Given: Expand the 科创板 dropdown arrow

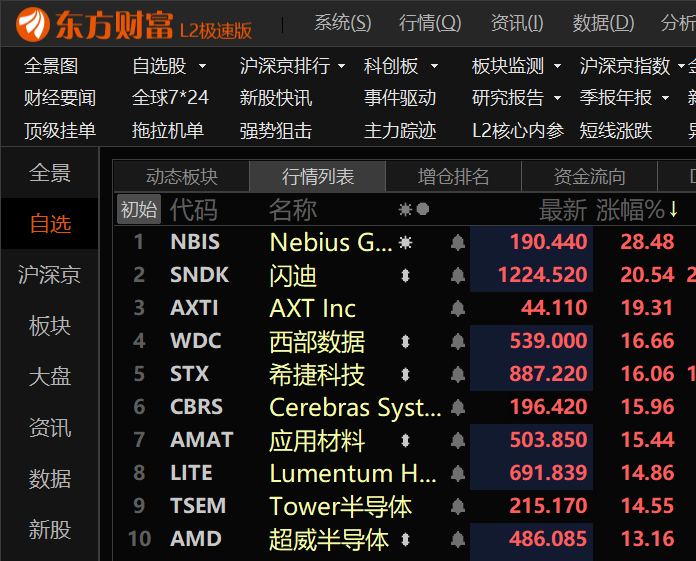Looking at the screenshot, I should coord(435,67).
